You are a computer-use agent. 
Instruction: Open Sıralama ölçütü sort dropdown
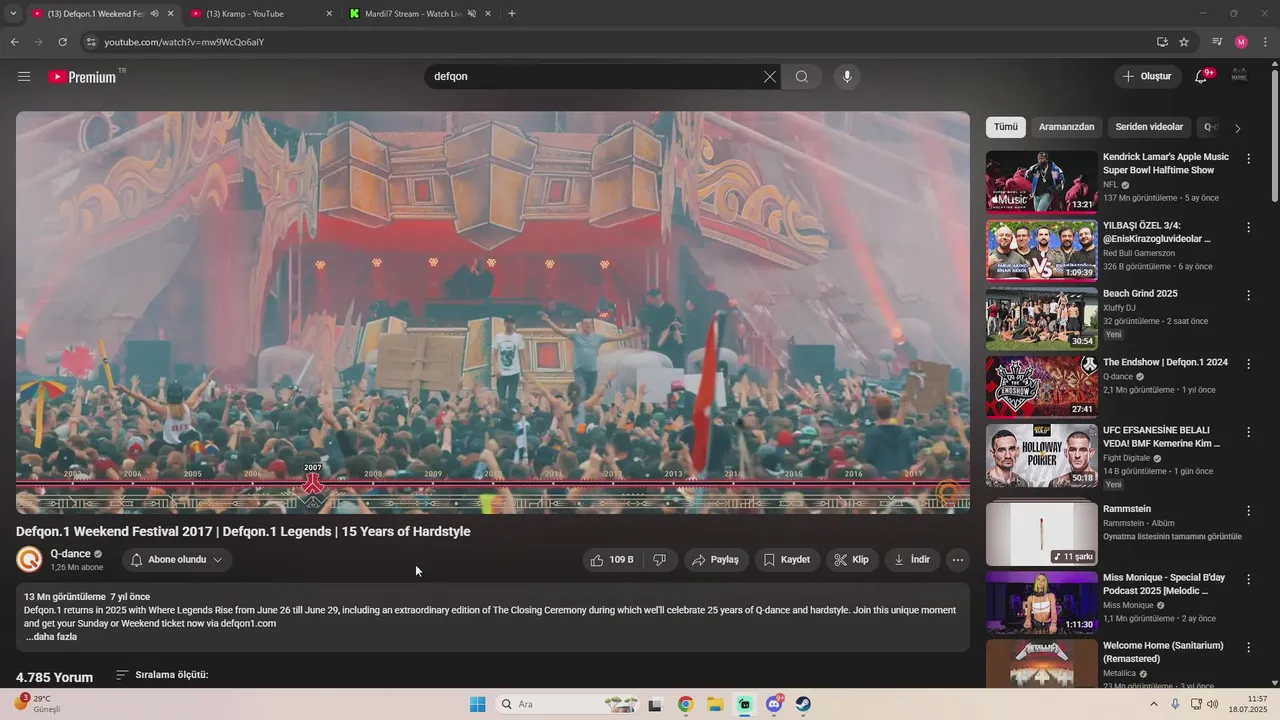pyautogui.click(x=162, y=675)
